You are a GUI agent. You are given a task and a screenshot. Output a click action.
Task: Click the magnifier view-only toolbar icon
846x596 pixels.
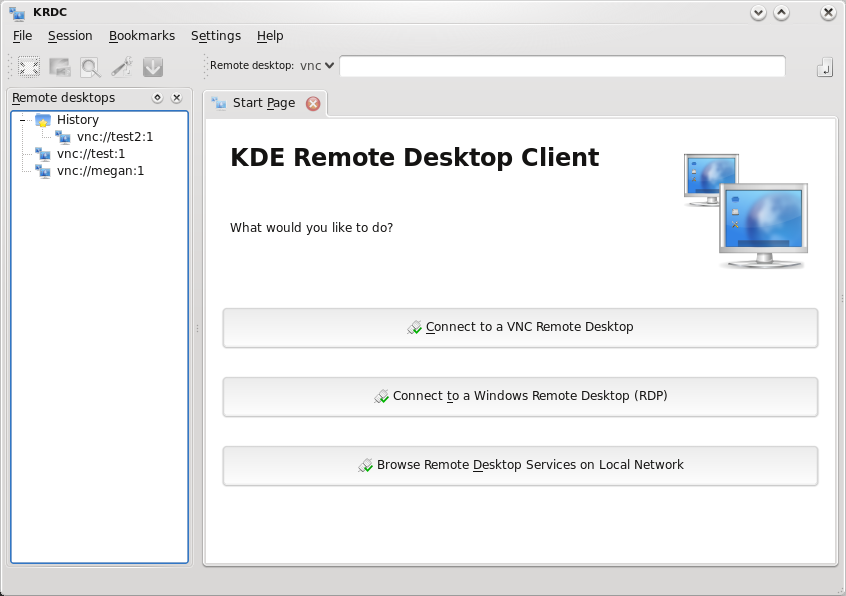point(91,67)
